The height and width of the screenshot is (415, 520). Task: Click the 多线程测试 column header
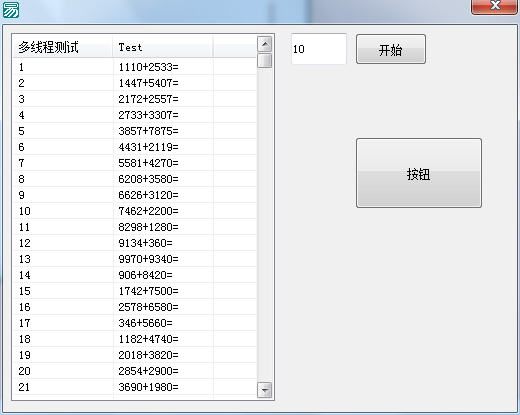pyautogui.click(x=62, y=47)
